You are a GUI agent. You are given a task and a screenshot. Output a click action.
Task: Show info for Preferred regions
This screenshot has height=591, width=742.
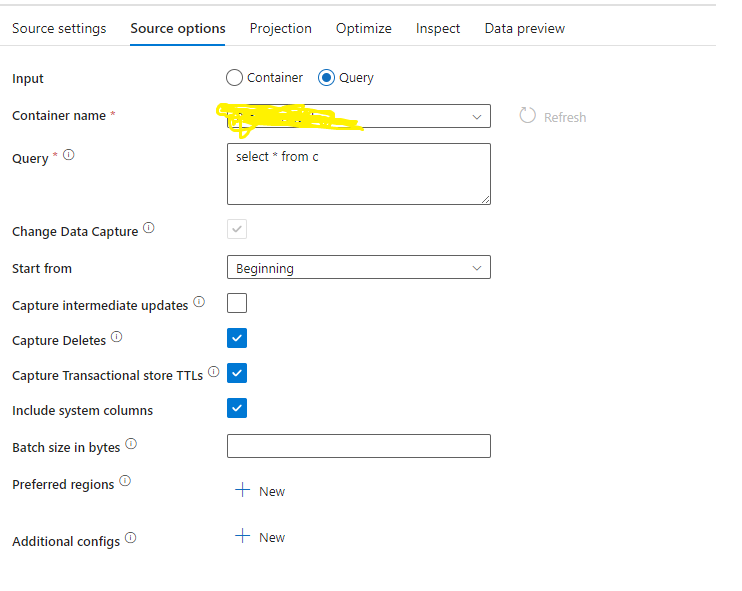click(125, 481)
